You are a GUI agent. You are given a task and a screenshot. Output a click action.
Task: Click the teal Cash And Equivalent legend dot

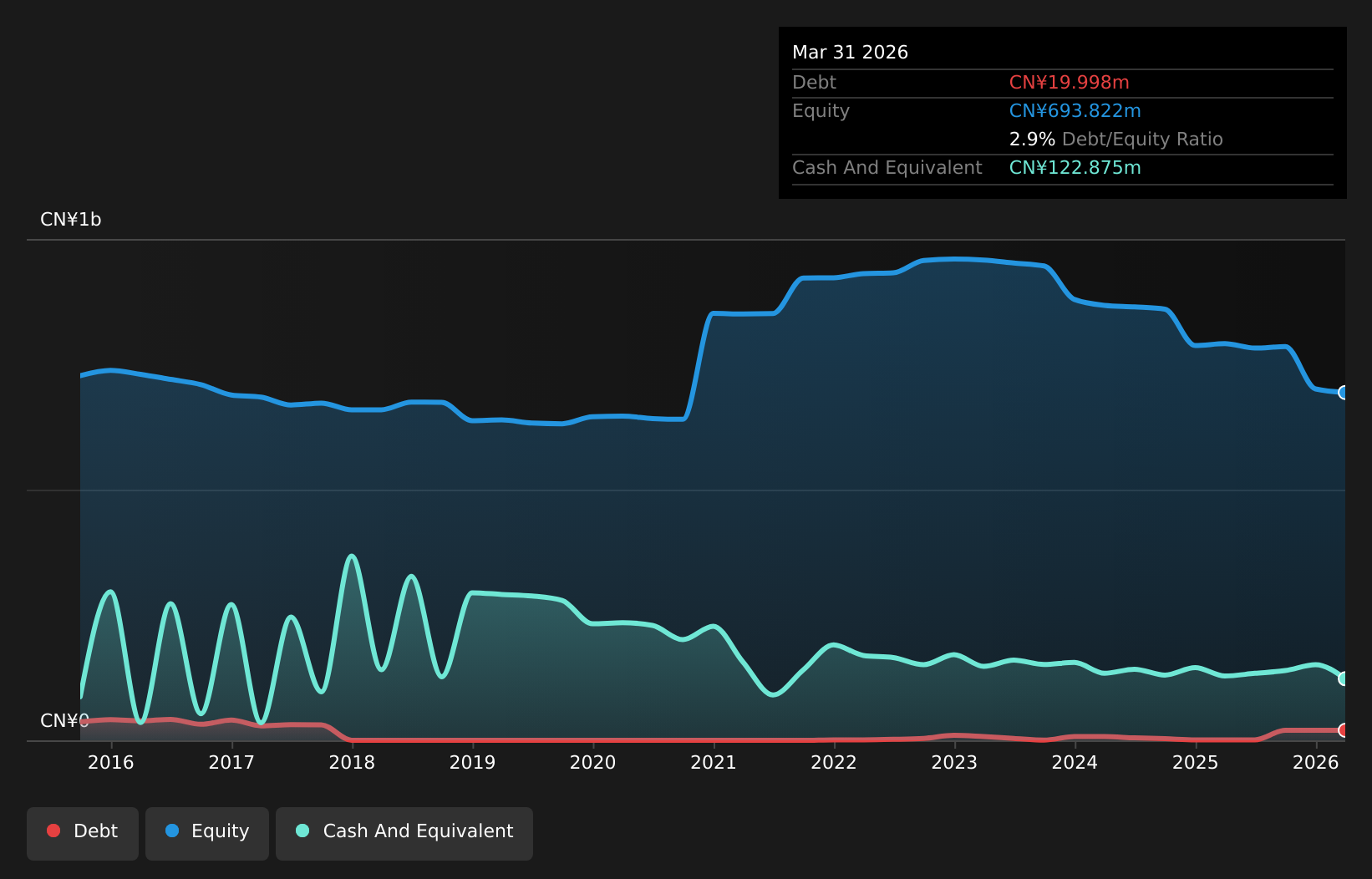click(x=302, y=831)
